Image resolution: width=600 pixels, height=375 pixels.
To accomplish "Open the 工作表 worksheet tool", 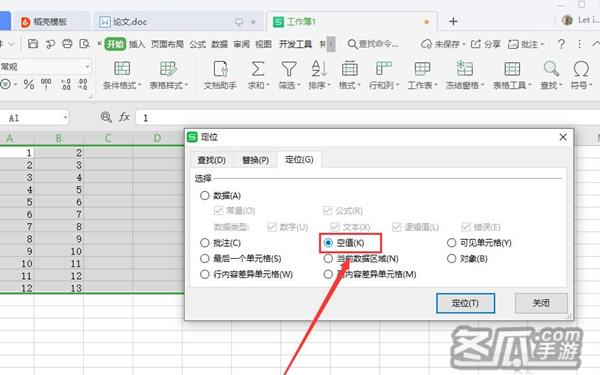I will point(422,75).
